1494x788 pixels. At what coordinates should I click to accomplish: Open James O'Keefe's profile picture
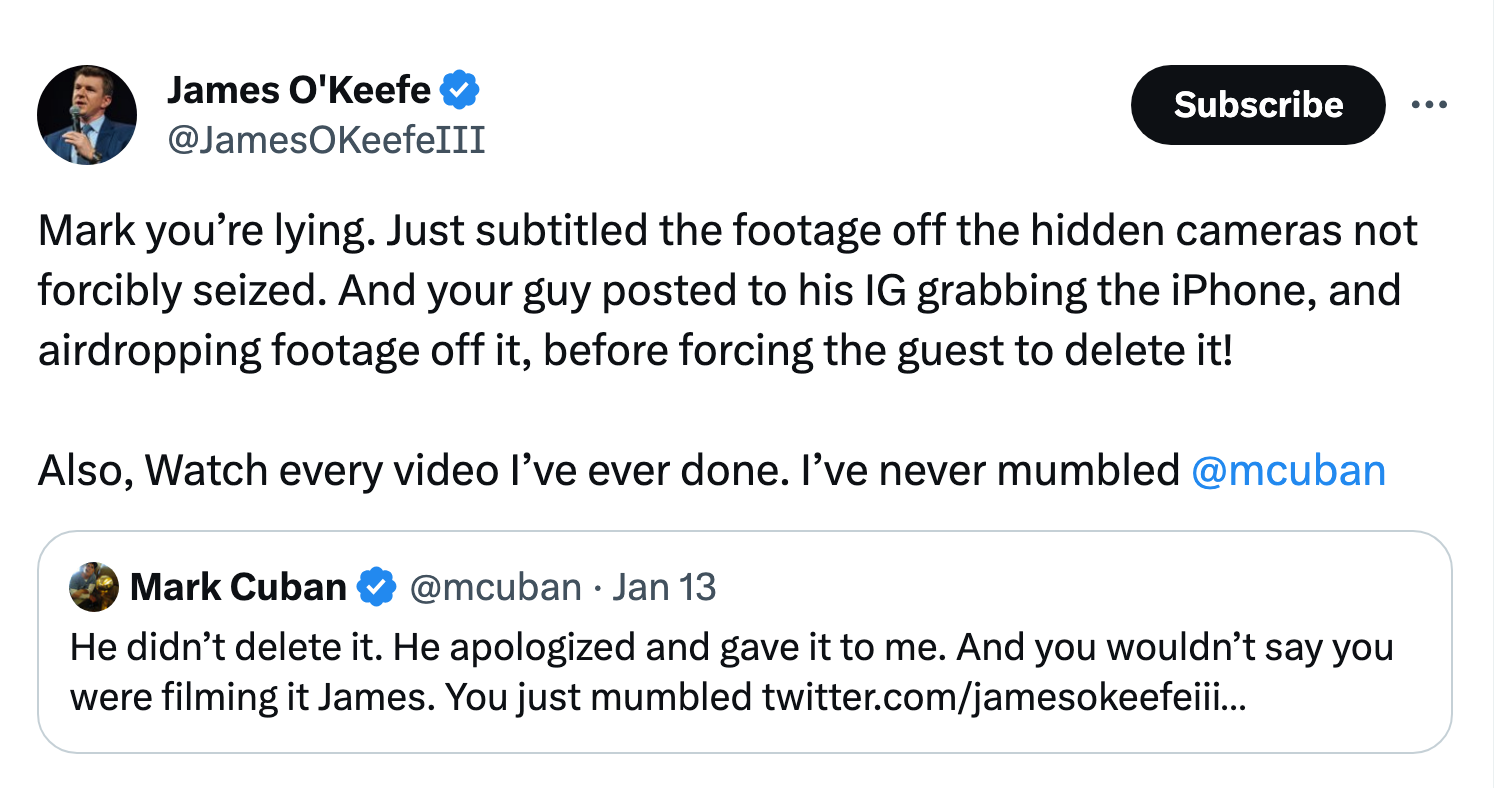pyautogui.click(x=87, y=115)
